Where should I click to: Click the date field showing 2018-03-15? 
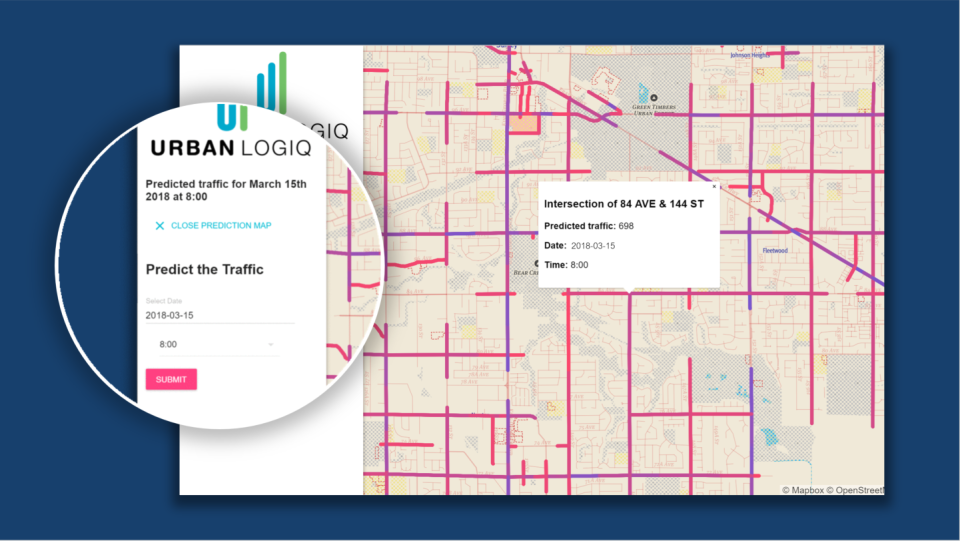[x=220, y=315]
